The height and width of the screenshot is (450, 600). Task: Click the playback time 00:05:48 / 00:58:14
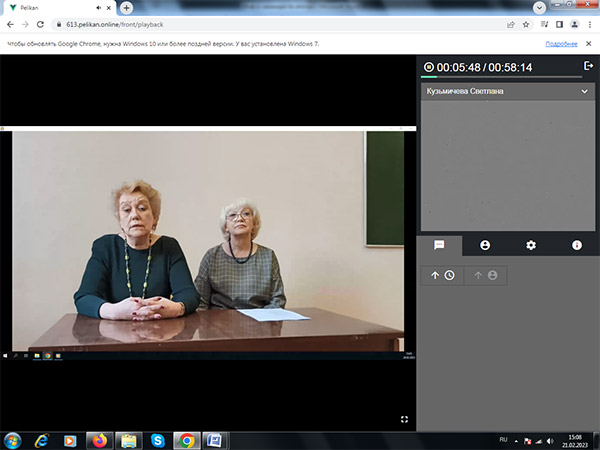pos(484,67)
